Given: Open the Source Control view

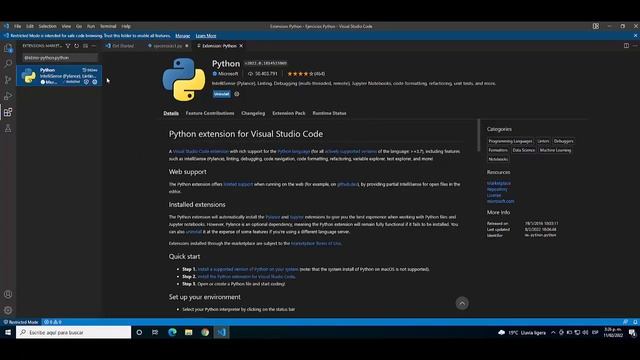Looking at the screenshot, I should tap(8, 80).
